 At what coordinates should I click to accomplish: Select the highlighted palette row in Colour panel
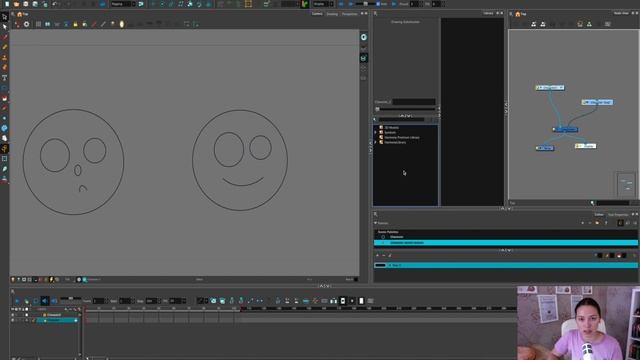(x=506, y=242)
